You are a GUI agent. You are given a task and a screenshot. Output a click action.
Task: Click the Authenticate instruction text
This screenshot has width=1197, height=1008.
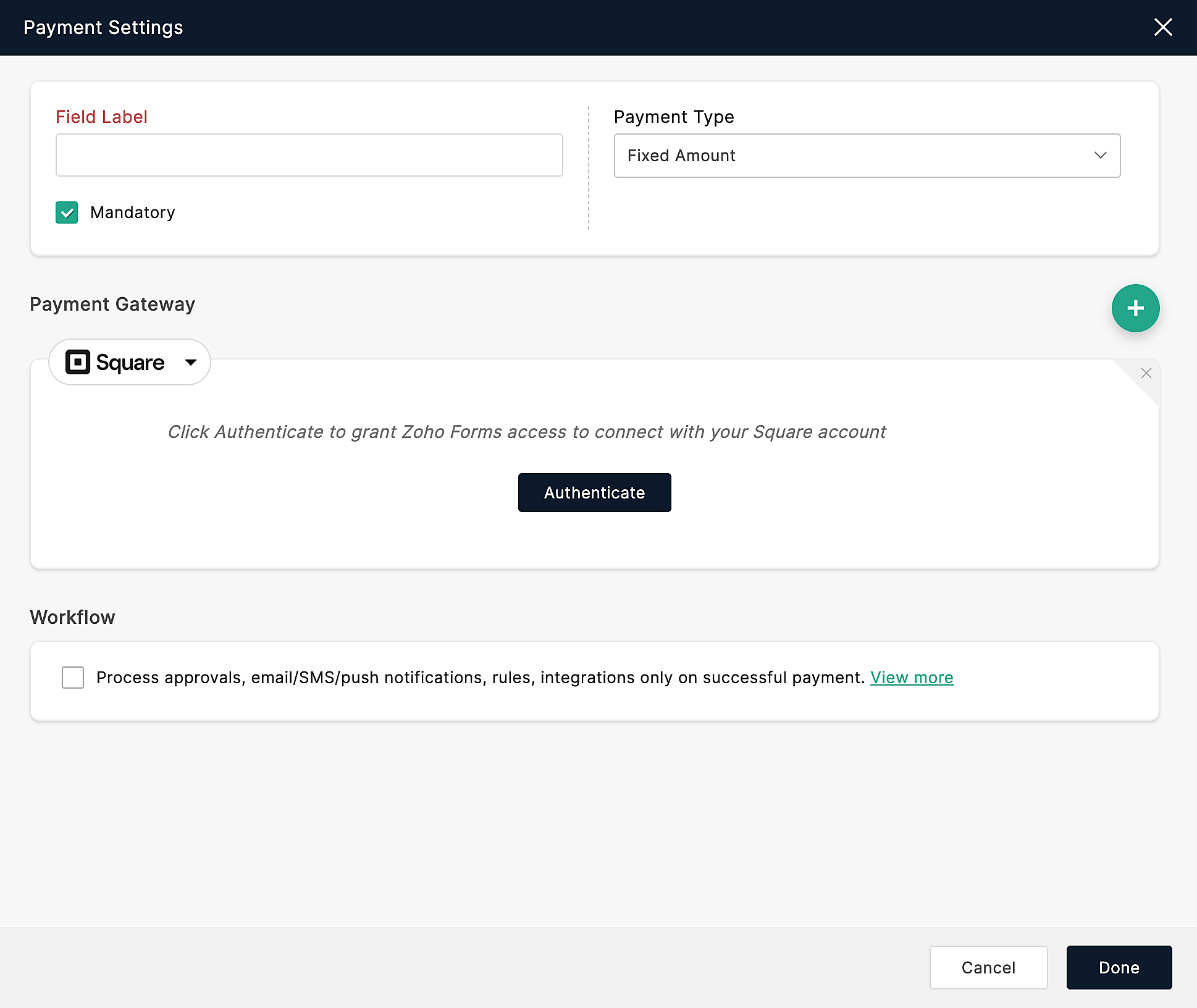(x=526, y=432)
